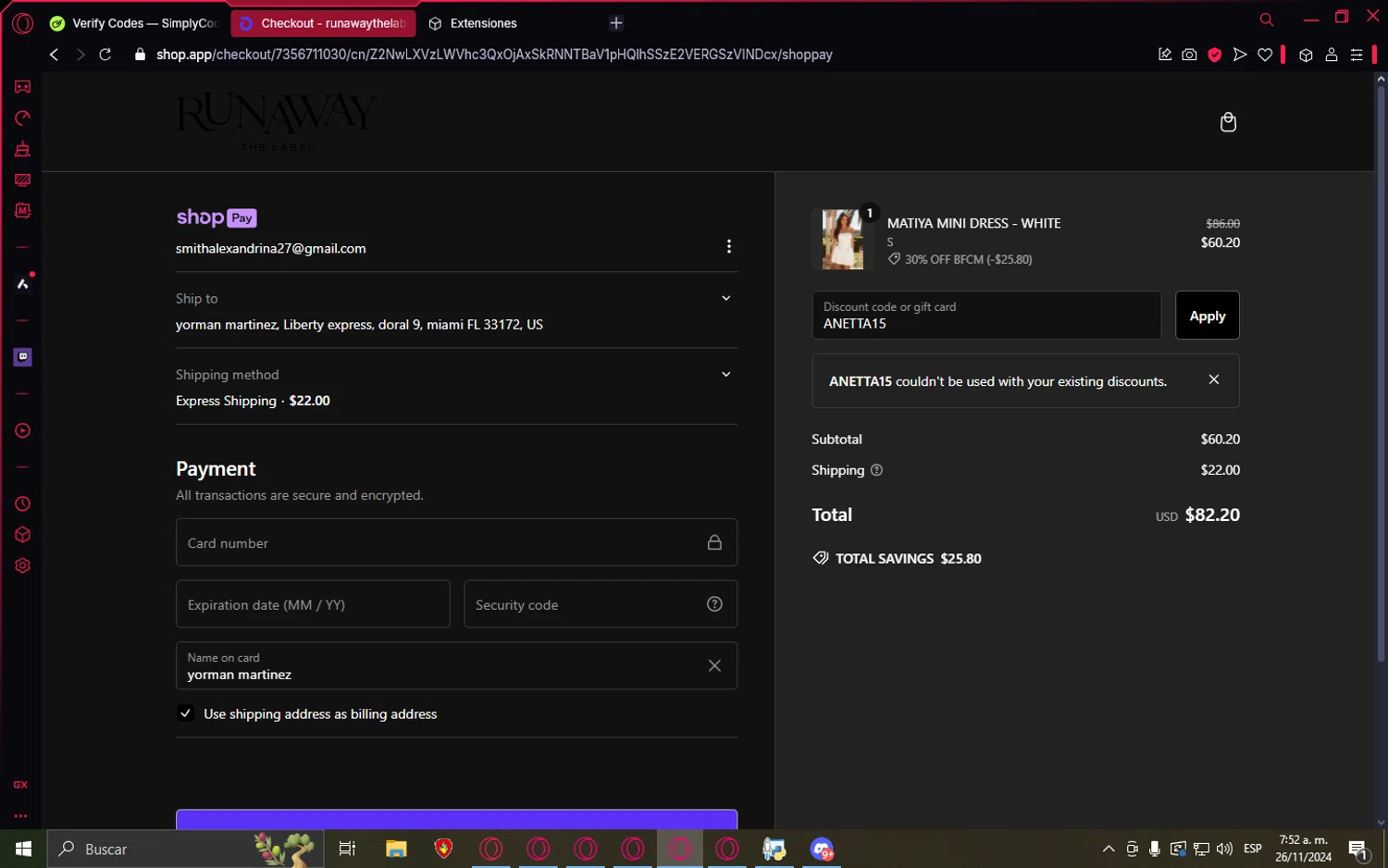Click the Card number field

pos(456,542)
